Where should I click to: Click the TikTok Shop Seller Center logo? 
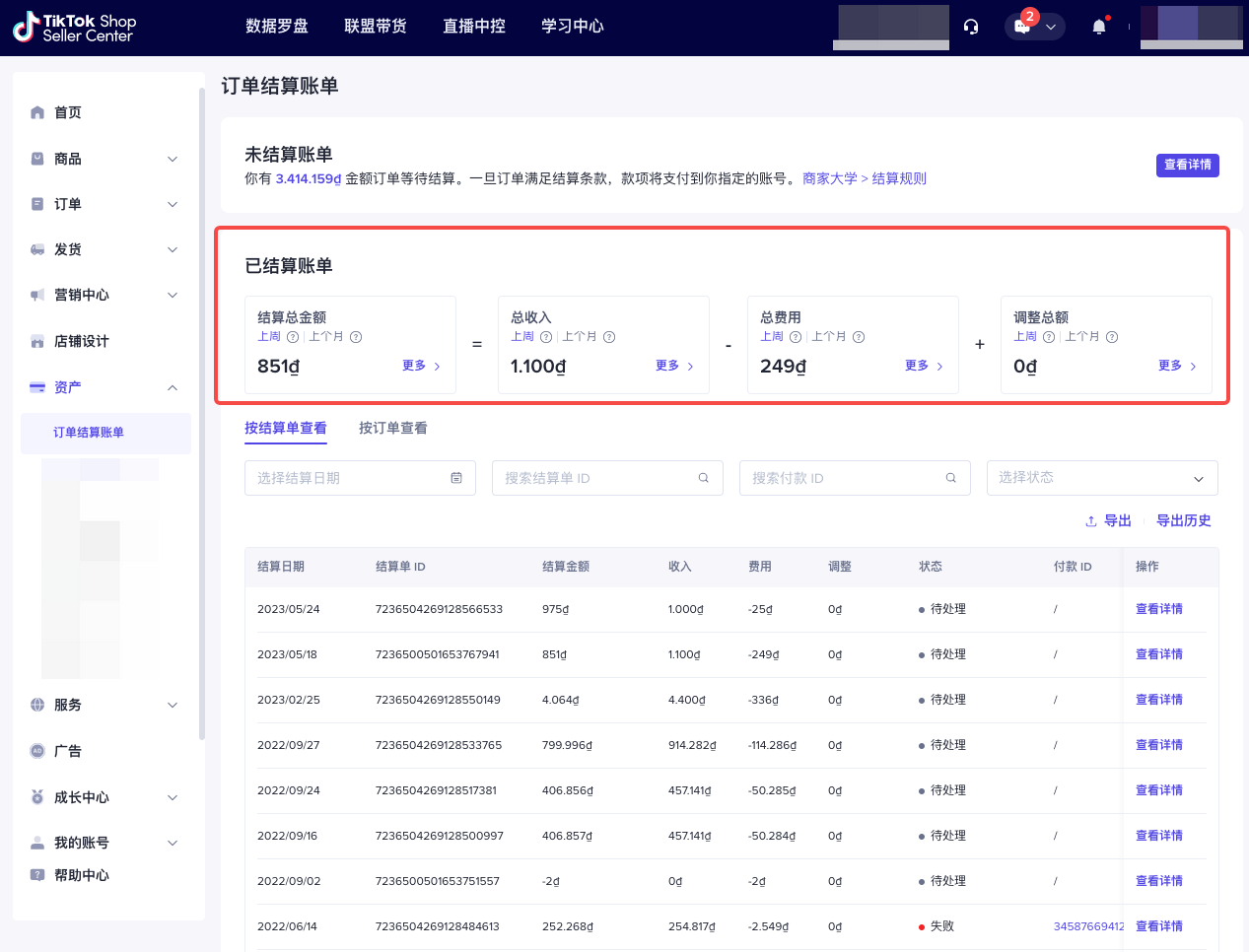pyautogui.click(x=75, y=27)
